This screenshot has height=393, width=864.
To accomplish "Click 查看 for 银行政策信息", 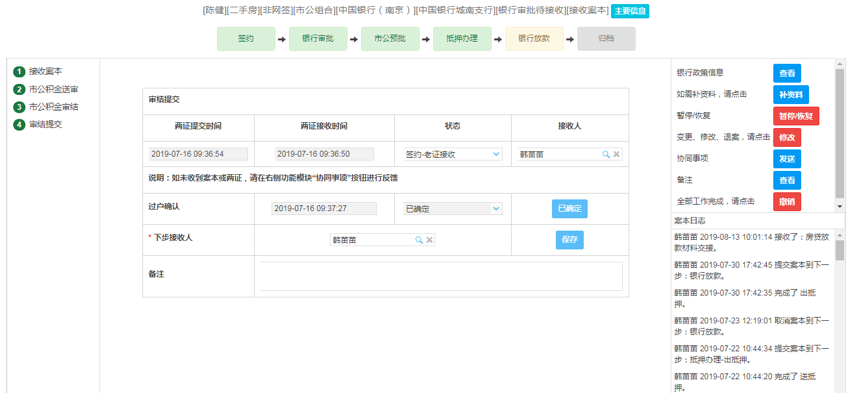I will click(787, 73).
